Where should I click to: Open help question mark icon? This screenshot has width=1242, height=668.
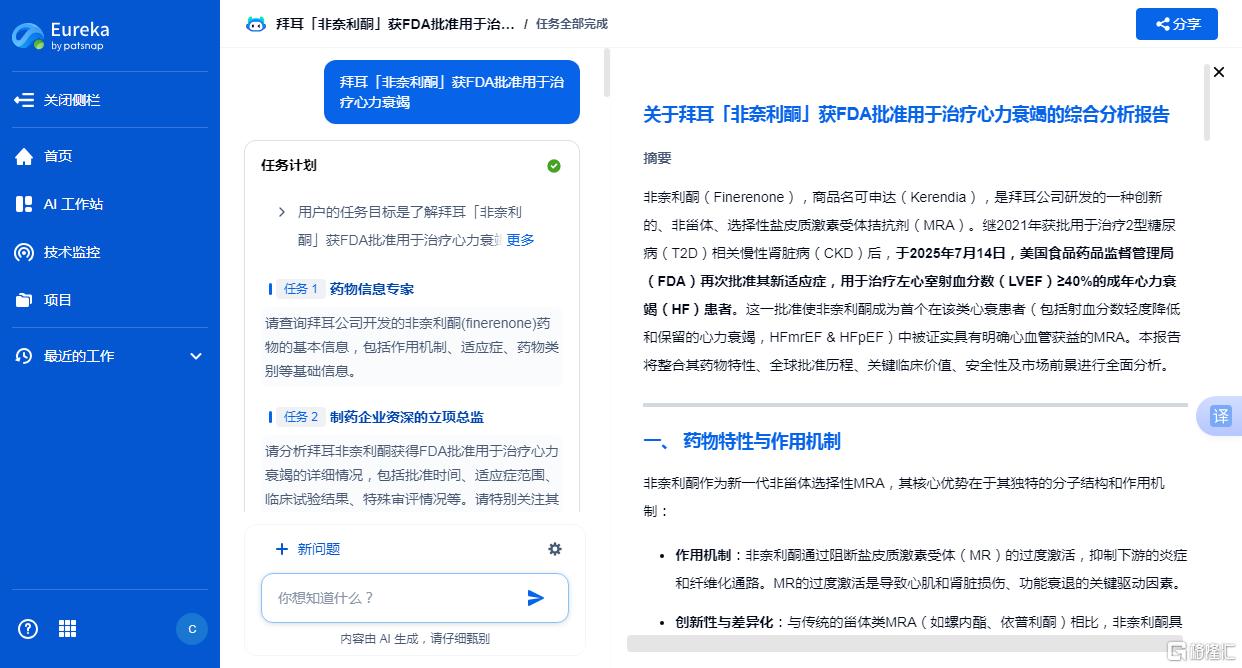coord(28,629)
